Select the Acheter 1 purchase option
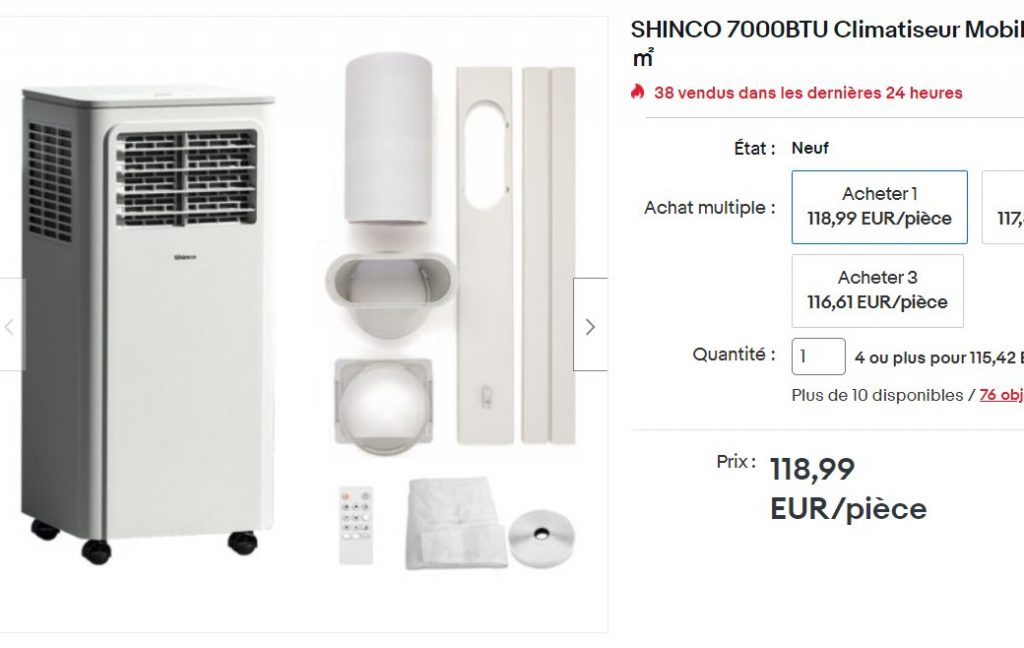This screenshot has width=1024, height=648. (x=879, y=207)
